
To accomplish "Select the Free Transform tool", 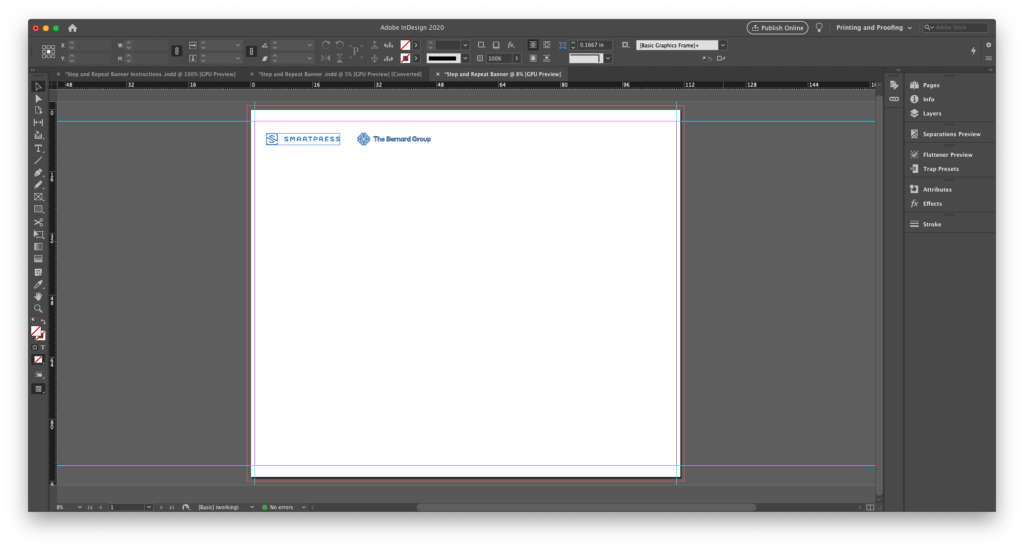I will point(38,234).
